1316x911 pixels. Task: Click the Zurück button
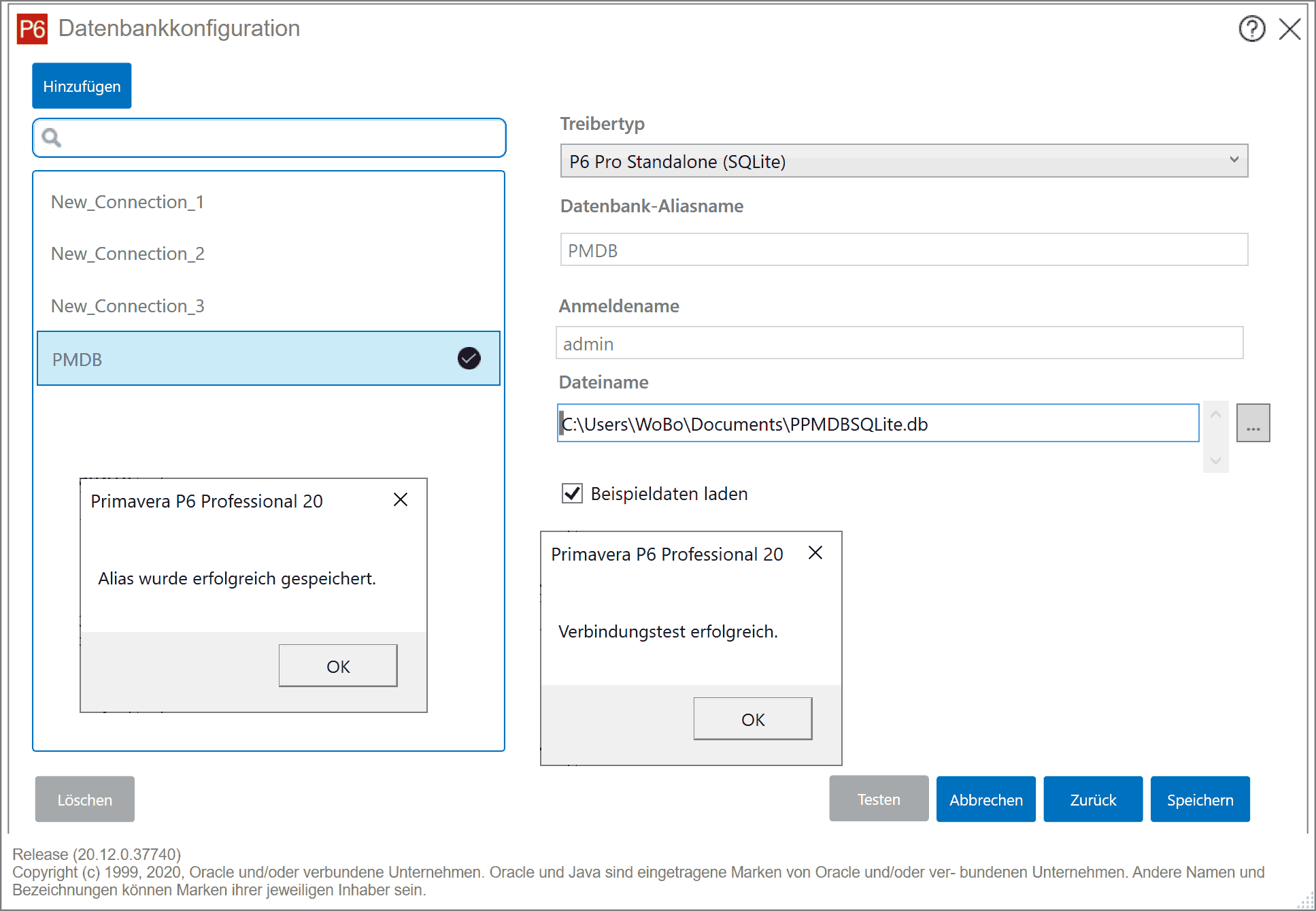1092,799
